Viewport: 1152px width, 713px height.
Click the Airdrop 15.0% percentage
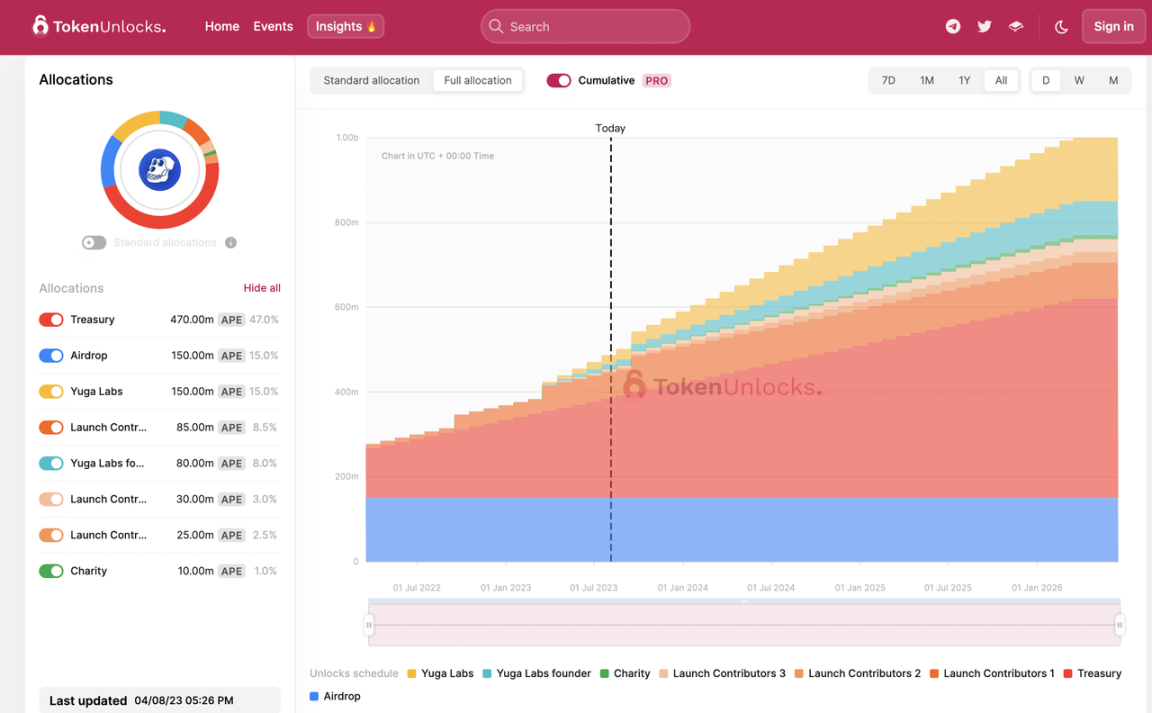coord(264,356)
